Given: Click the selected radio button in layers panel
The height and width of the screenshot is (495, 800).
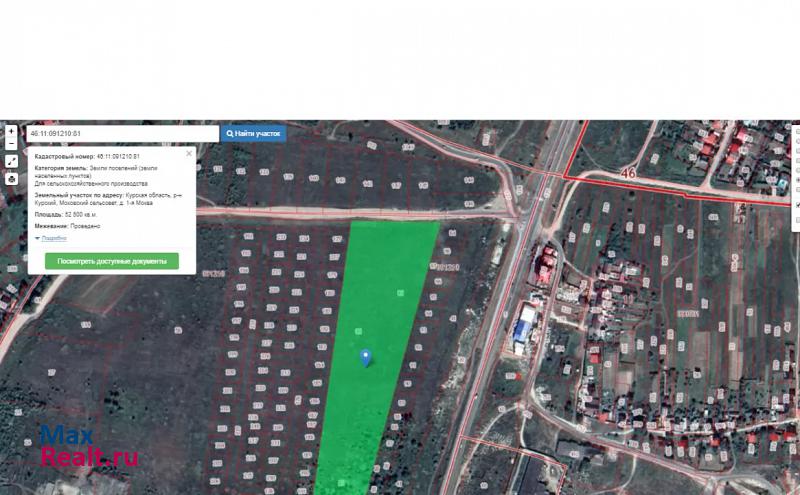Looking at the screenshot, I should pos(797,180).
